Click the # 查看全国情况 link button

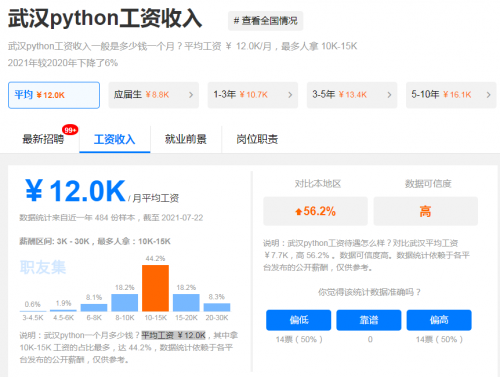[x=265, y=21]
